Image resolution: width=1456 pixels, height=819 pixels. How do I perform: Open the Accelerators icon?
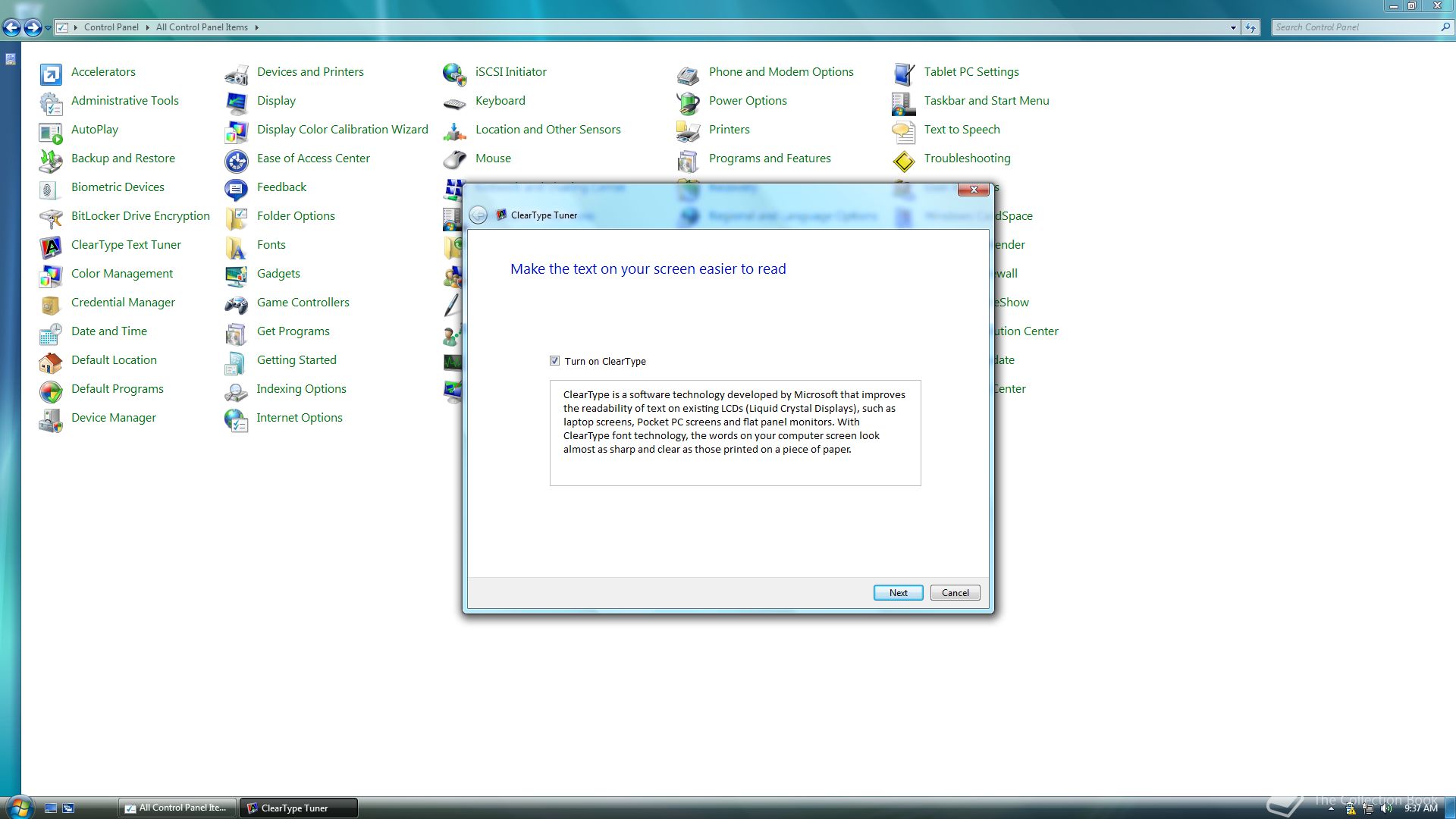[51, 74]
